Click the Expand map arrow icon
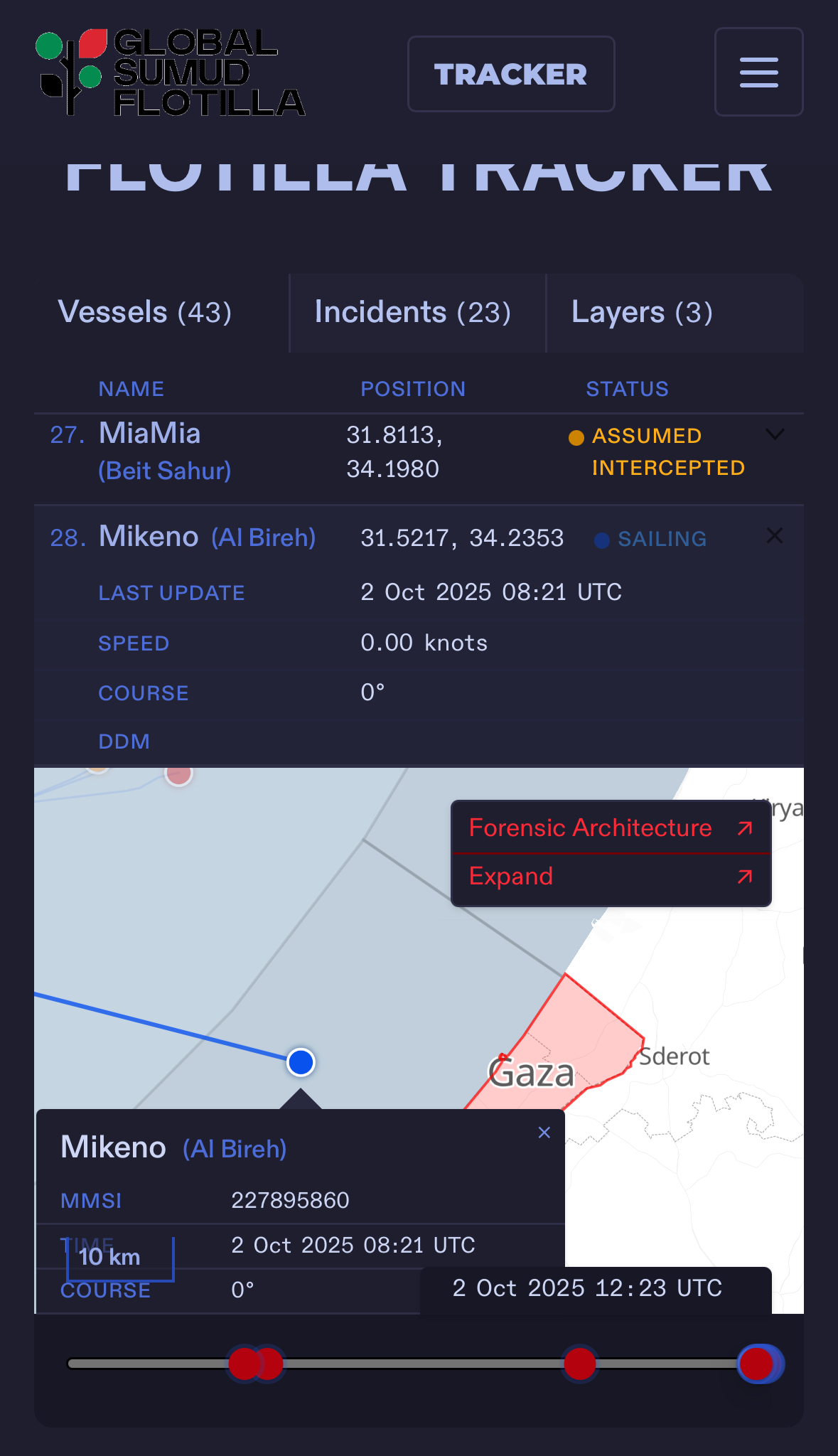The image size is (838, 1456). pos(745,877)
